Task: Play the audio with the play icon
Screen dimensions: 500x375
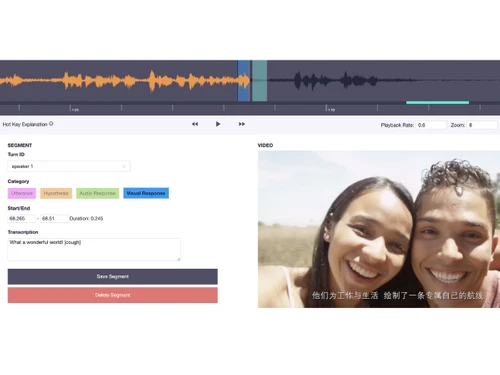Action: [x=218, y=124]
